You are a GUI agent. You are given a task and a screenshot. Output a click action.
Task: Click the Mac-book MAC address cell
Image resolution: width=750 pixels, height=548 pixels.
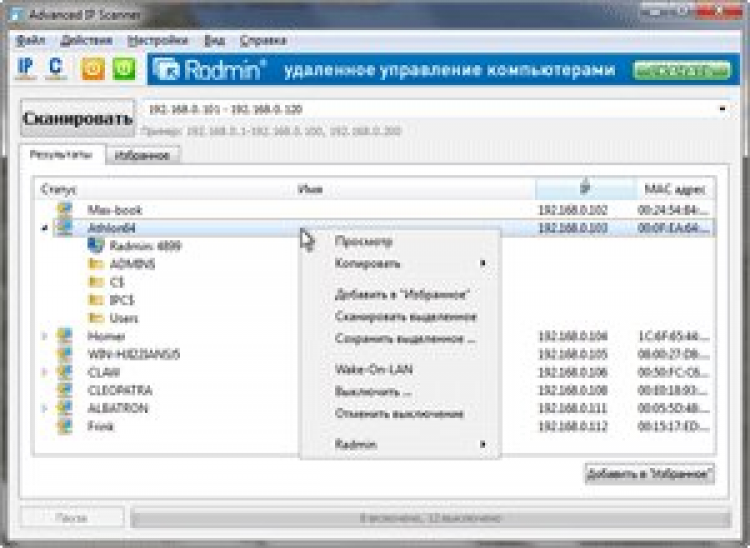pyautogui.click(x=673, y=210)
